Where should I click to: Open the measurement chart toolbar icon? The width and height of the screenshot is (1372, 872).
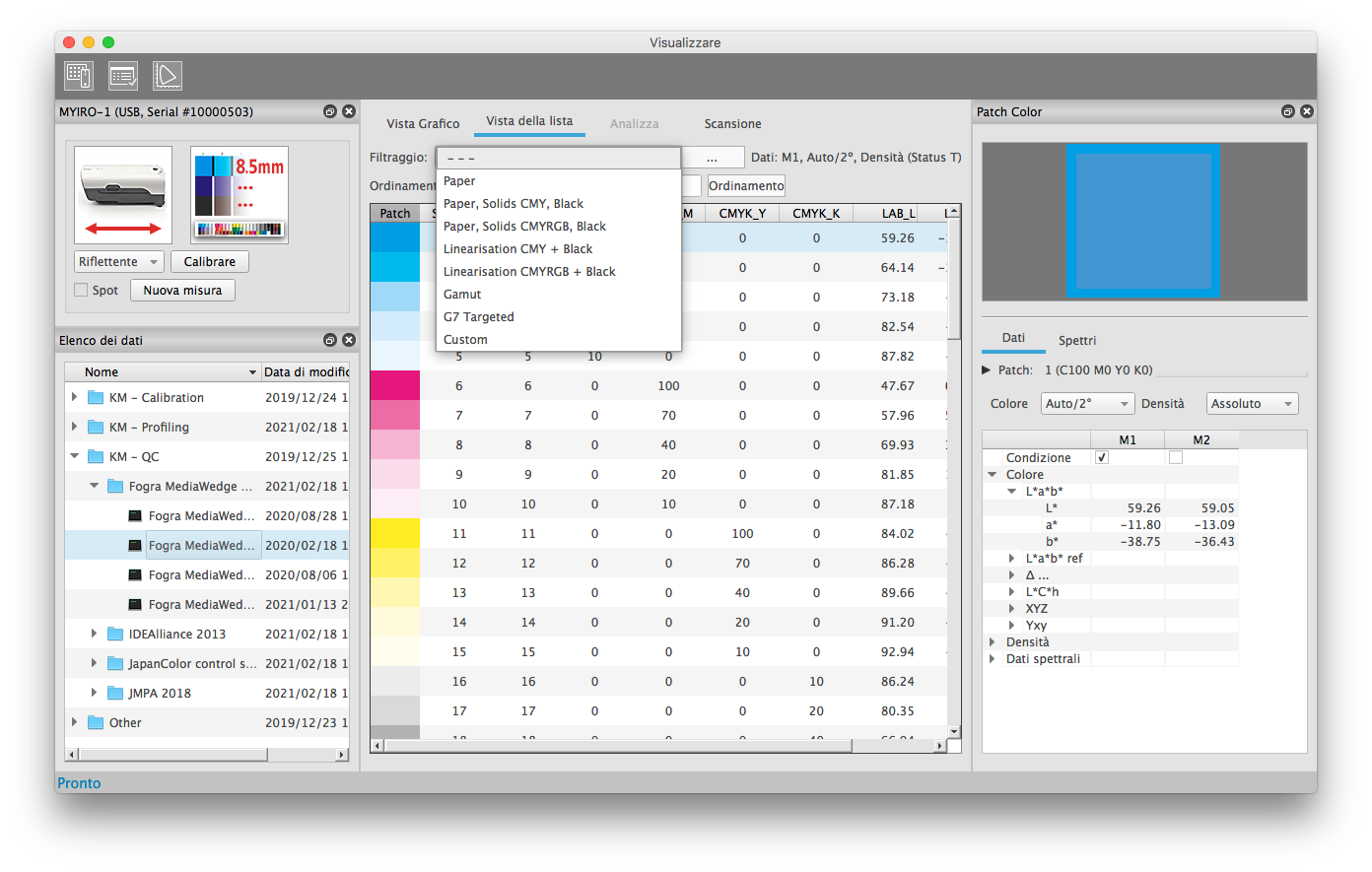pos(79,76)
